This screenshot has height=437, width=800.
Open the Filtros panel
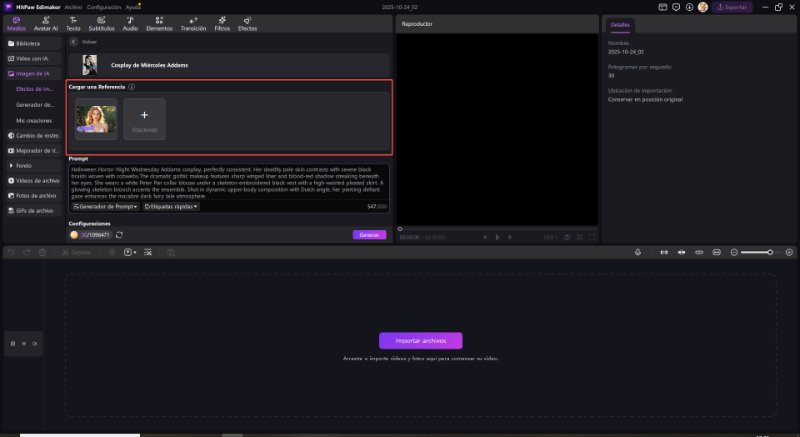pyautogui.click(x=221, y=24)
